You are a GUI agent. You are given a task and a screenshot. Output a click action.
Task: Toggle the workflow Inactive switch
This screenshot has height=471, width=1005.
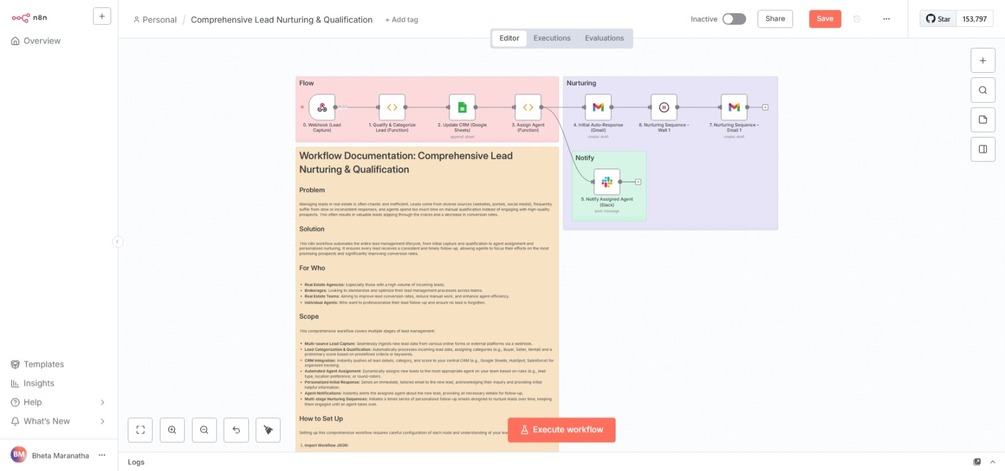click(x=734, y=19)
